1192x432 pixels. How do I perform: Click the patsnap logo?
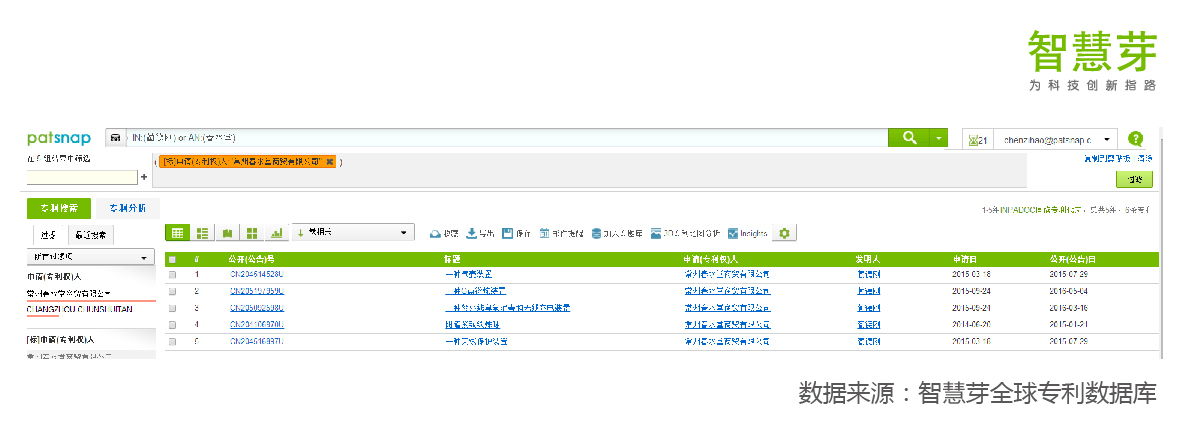(x=59, y=138)
